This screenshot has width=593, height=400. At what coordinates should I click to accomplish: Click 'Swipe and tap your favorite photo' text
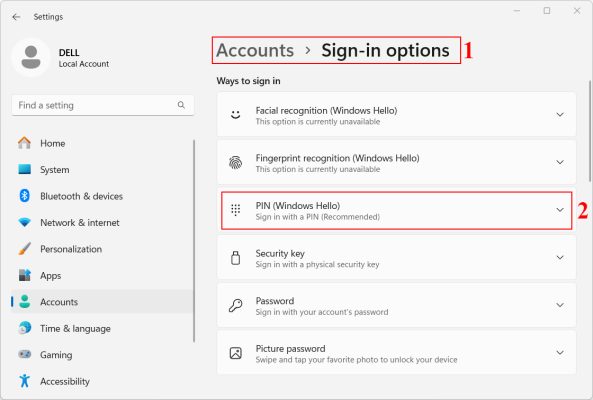tap(356, 360)
